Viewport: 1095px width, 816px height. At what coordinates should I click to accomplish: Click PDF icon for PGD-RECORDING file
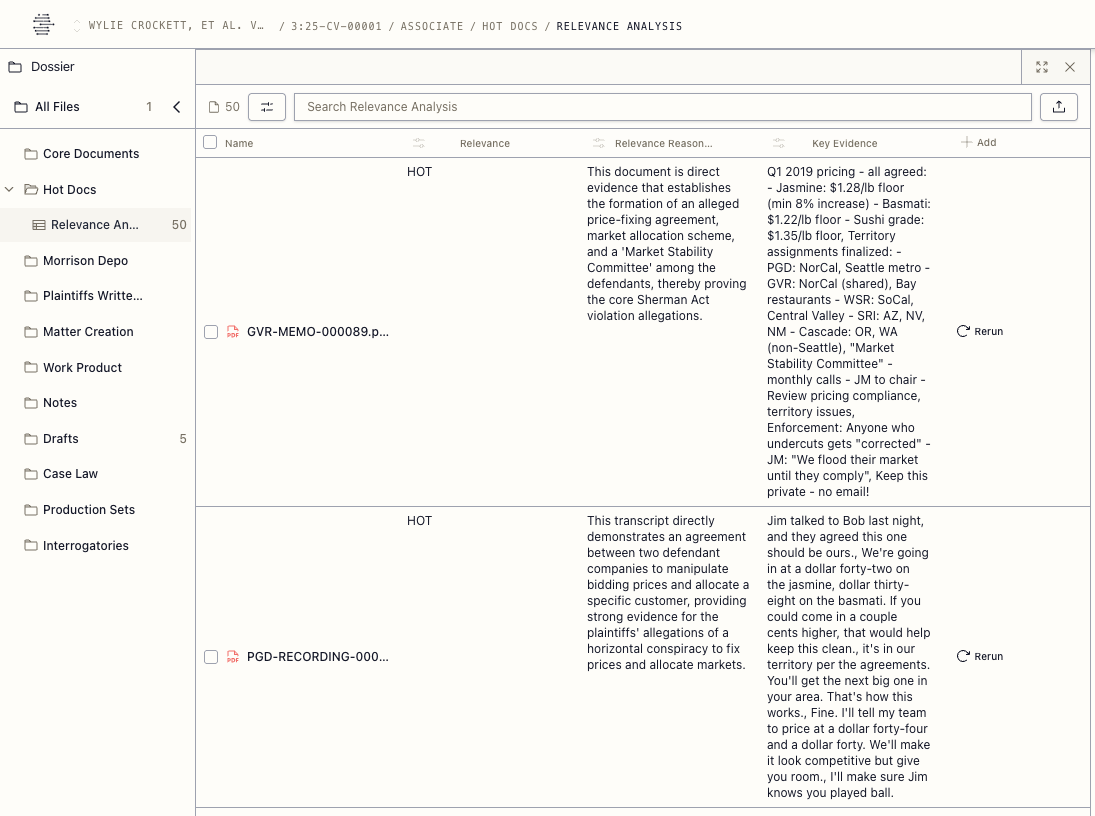click(233, 657)
